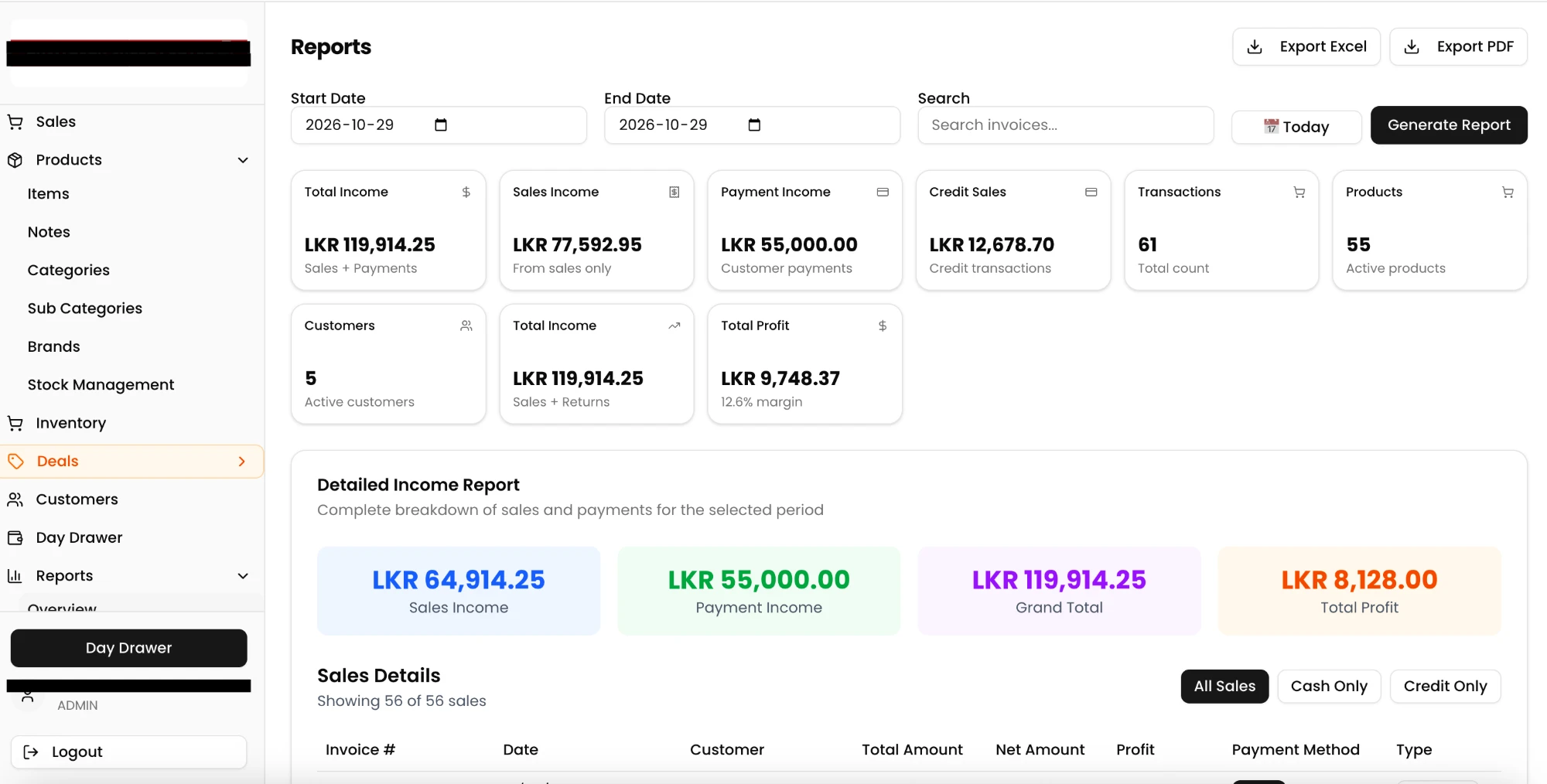This screenshot has width=1547, height=784.
Task: Click the Inventory cart icon in sidebar
Action: (x=15, y=423)
